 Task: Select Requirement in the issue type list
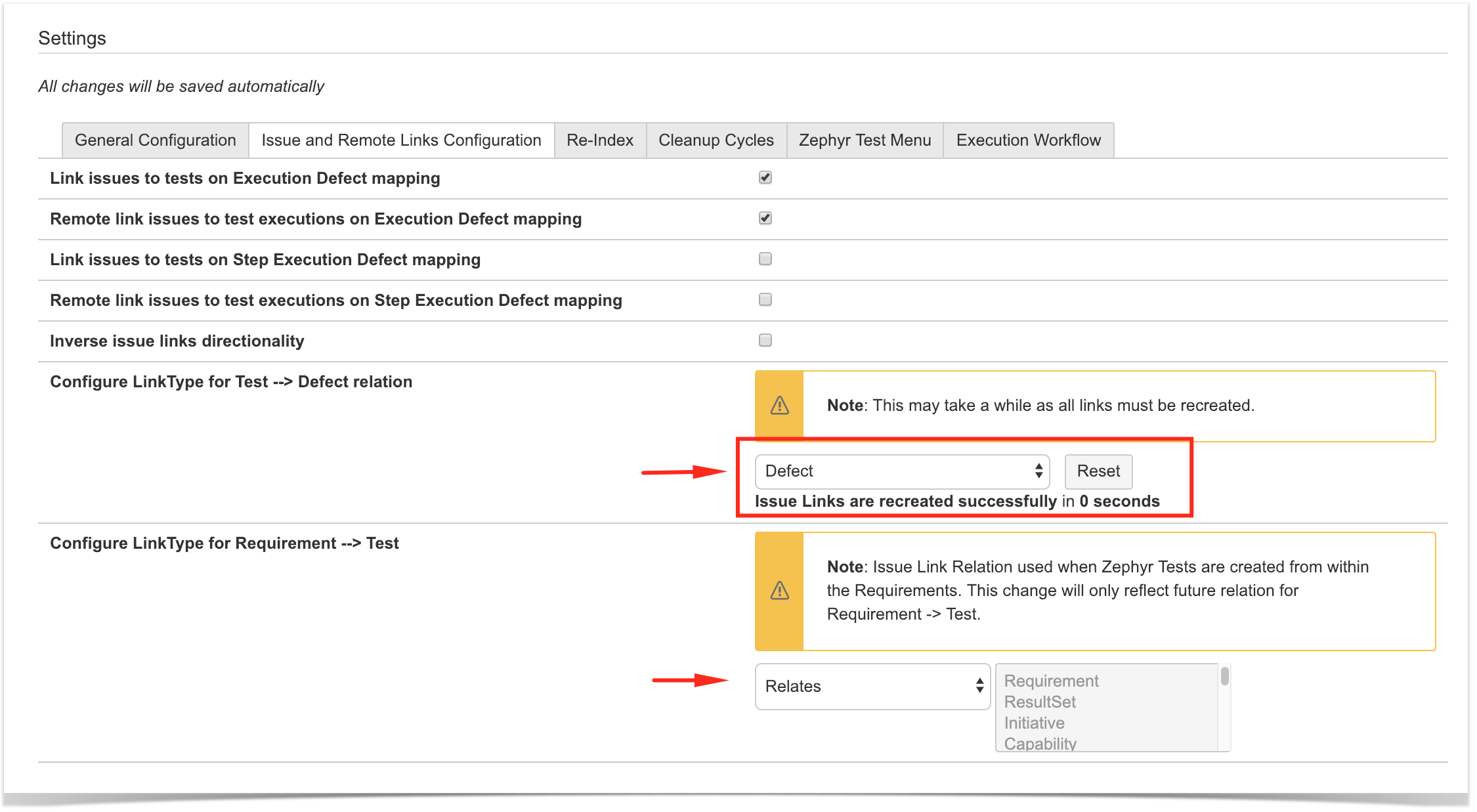(1051, 681)
